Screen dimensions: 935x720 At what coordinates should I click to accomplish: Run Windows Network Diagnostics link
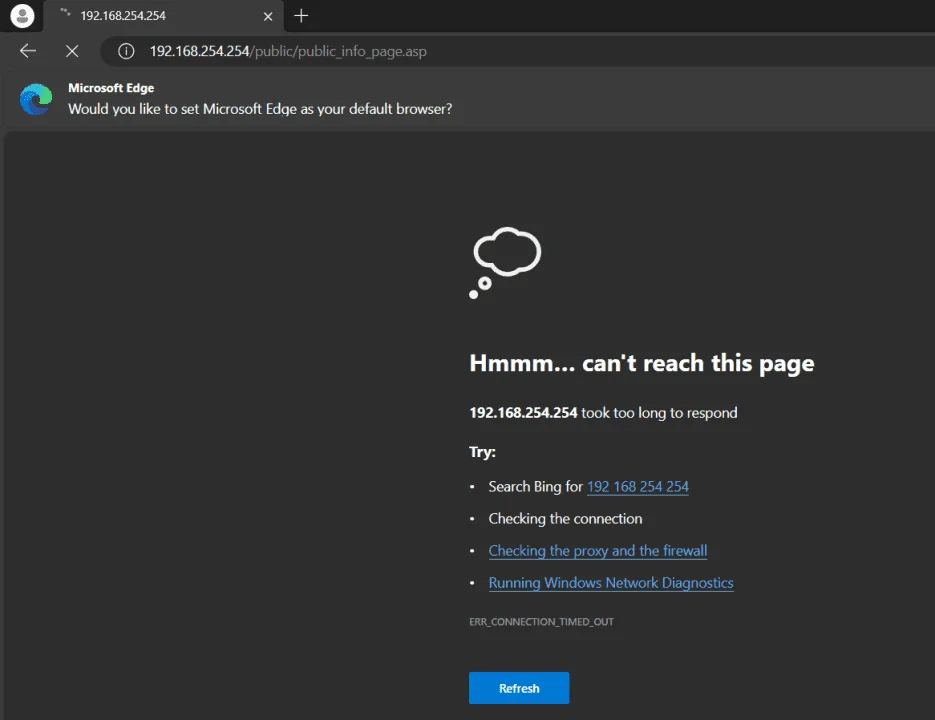(x=611, y=583)
